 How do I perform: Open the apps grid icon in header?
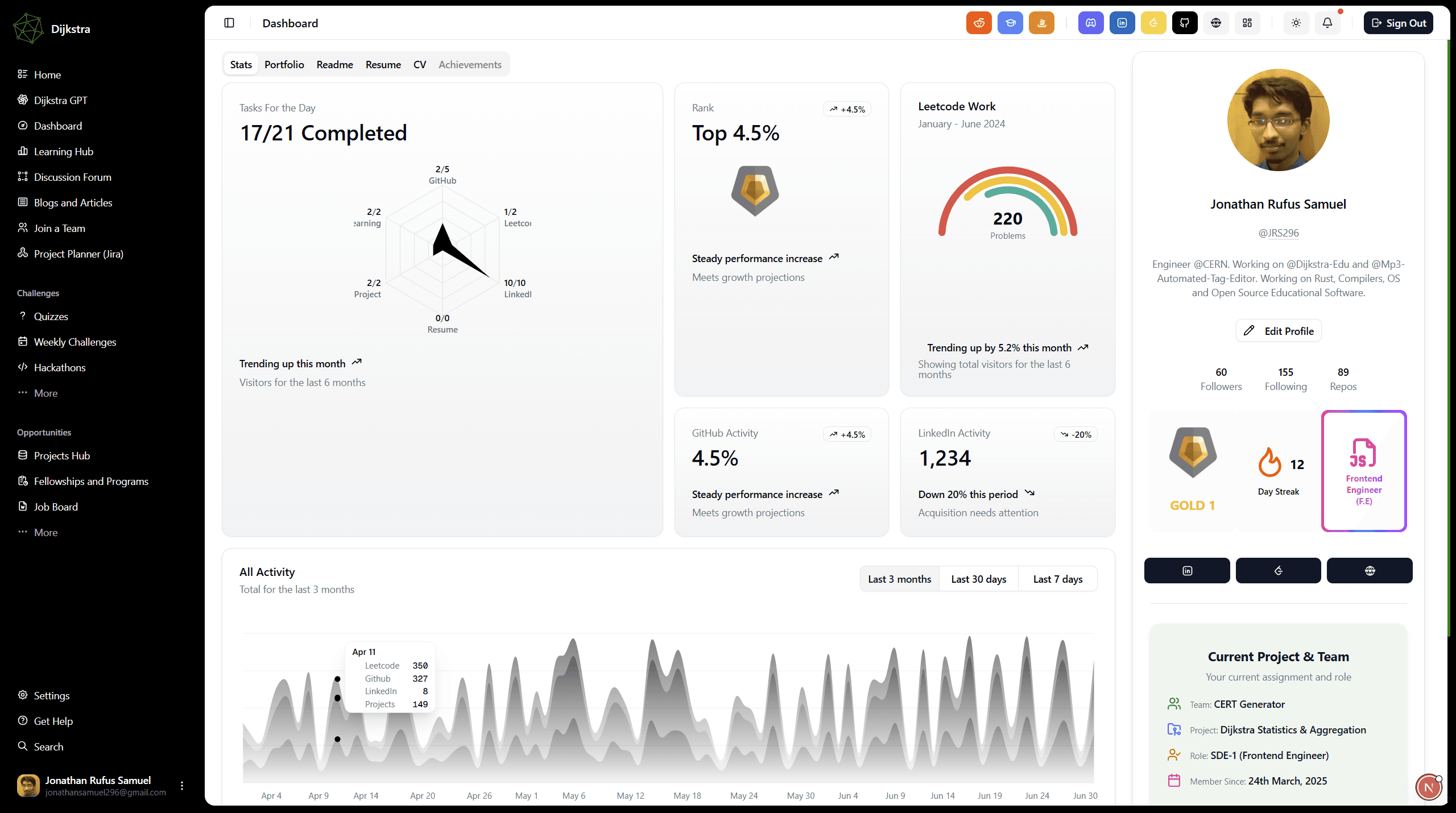click(x=1247, y=23)
